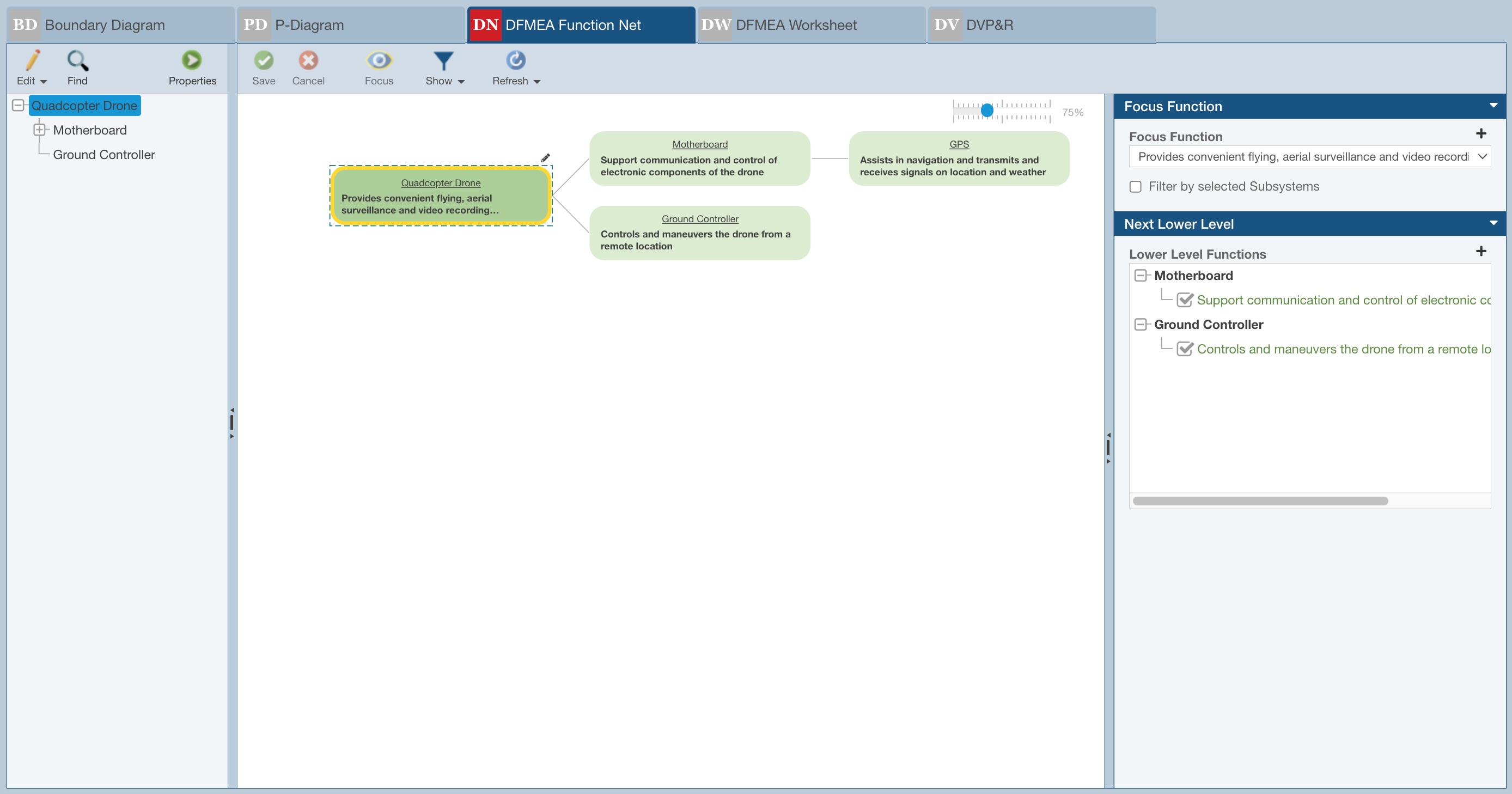
Task: Expand the Motherboard tree node
Action: pos(39,130)
